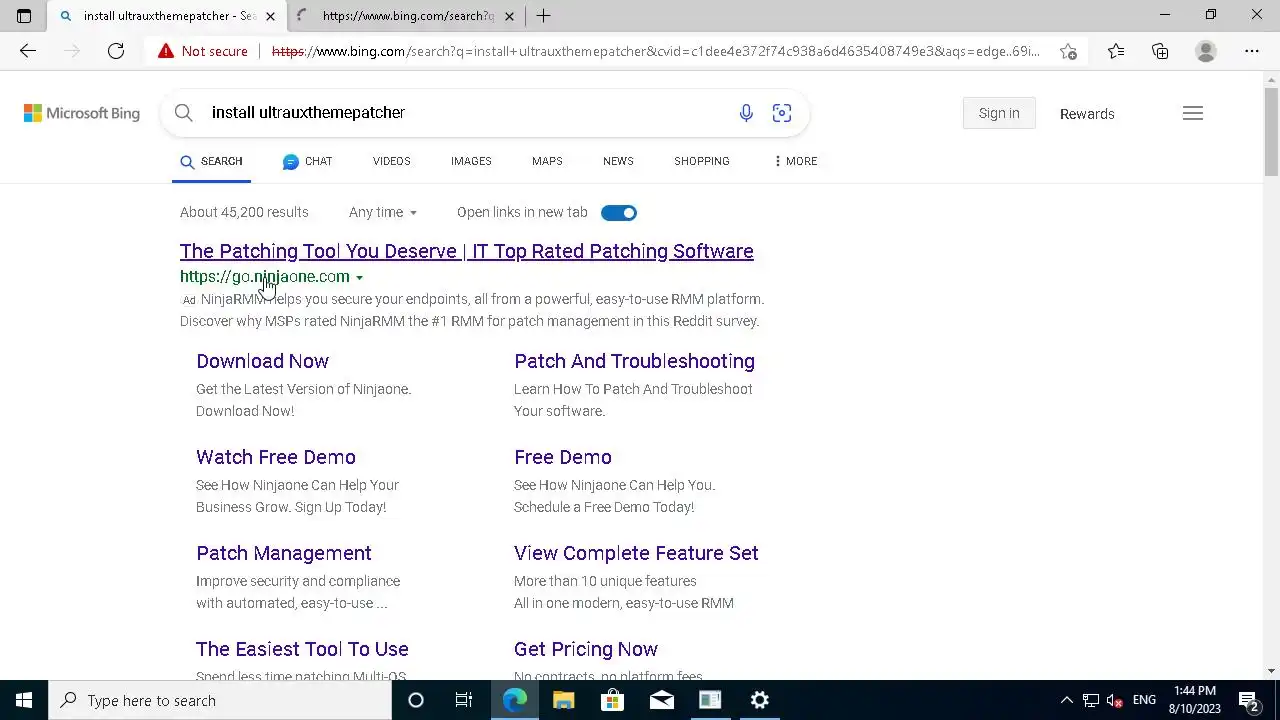Expand the ninjaone ad URL dropdown arrow

pyautogui.click(x=359, y=278)
